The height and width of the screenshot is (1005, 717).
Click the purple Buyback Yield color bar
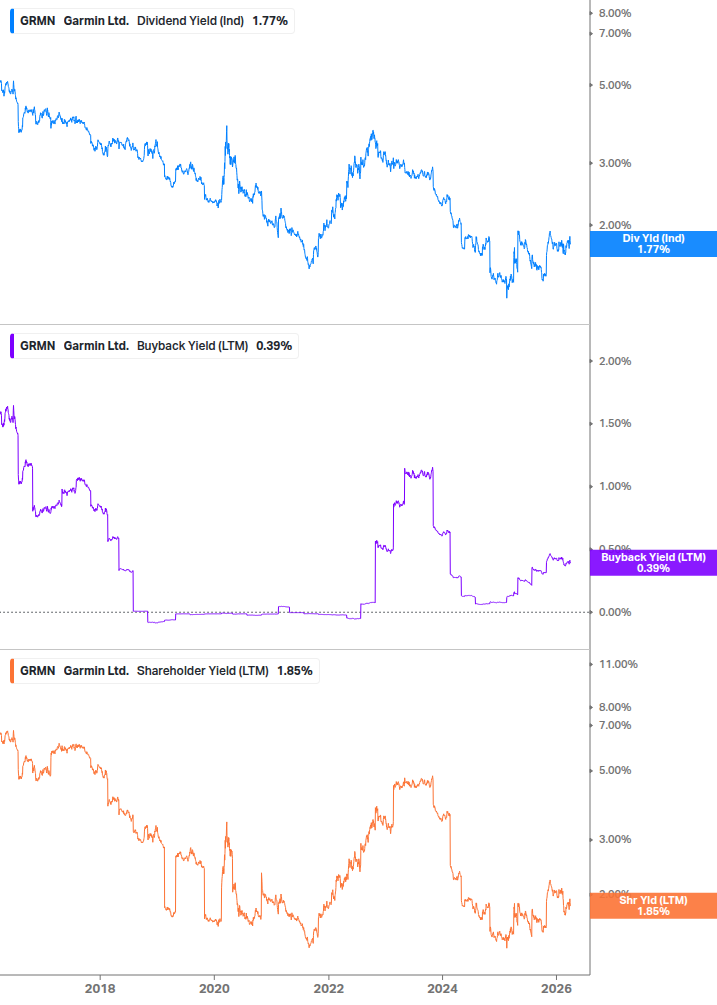[12, 345]
